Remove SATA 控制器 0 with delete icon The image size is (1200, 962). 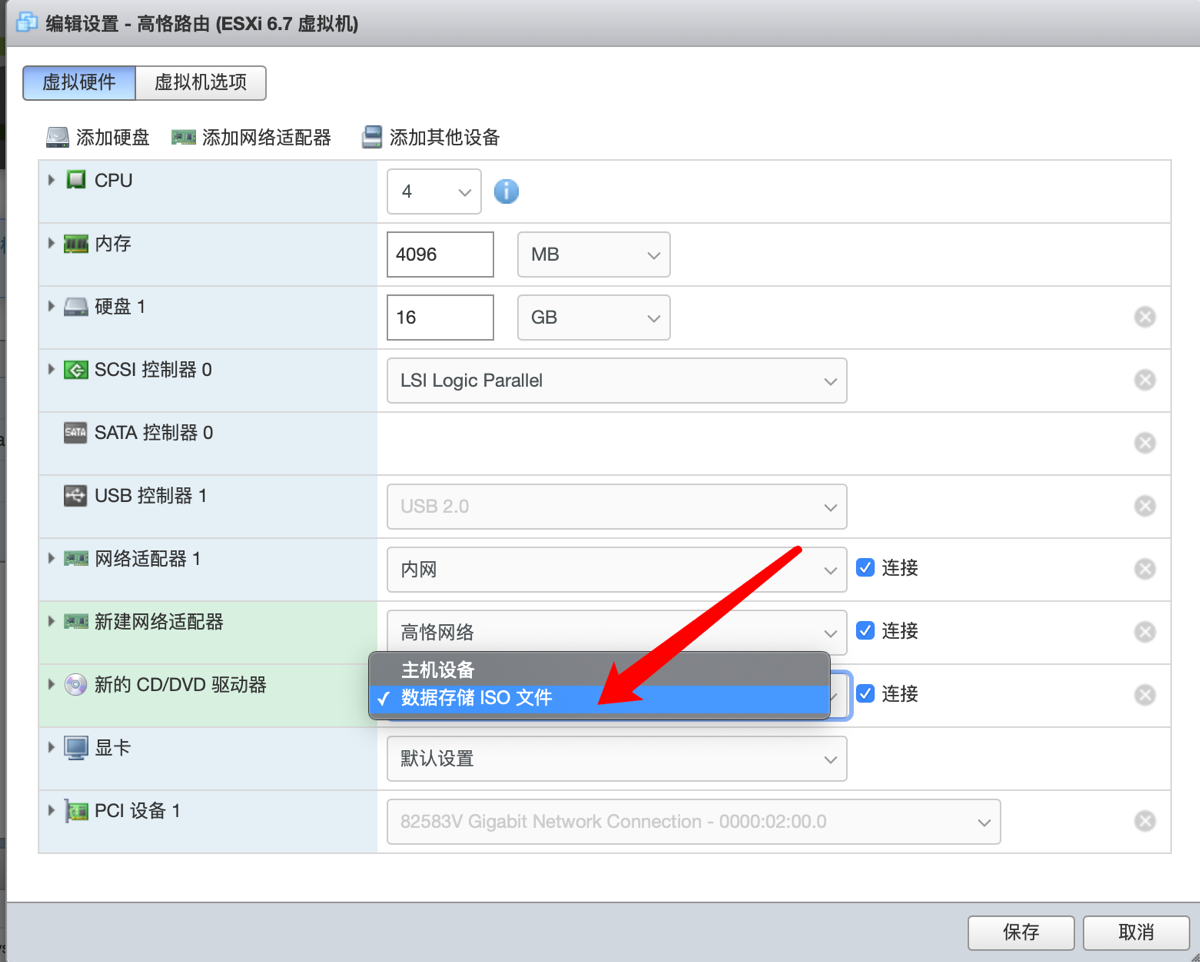pos(1145,443)
